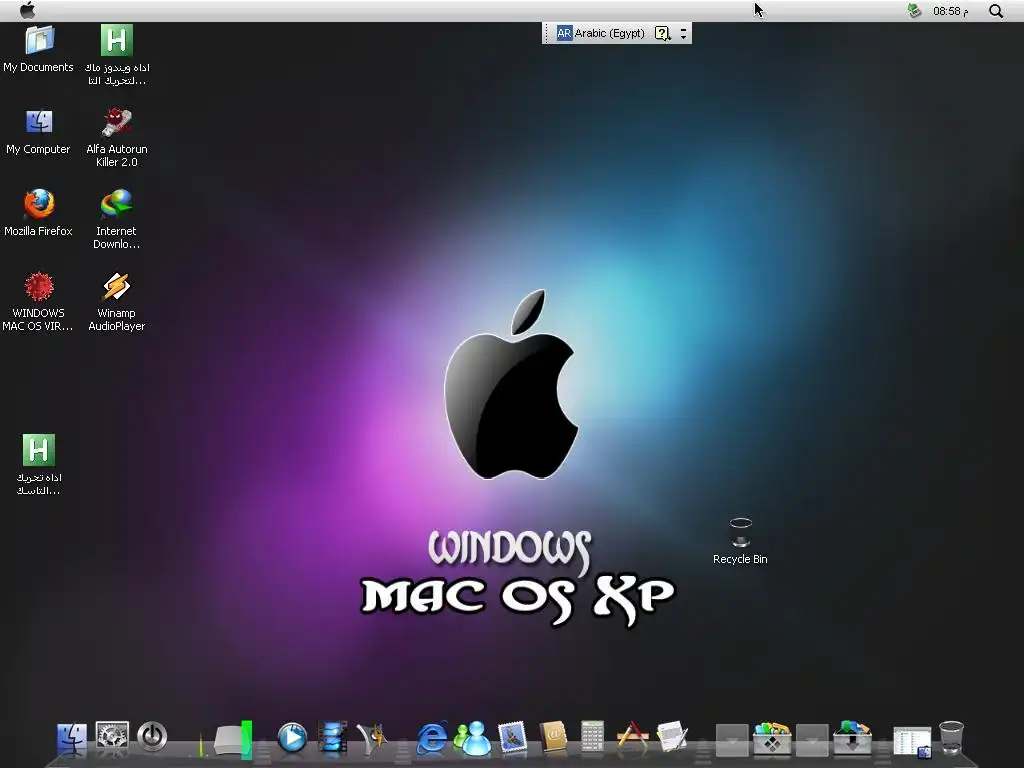Open Winamp lightning icon in dock
This screenshot has width=1024, height=768.
(x=372, y=738)
